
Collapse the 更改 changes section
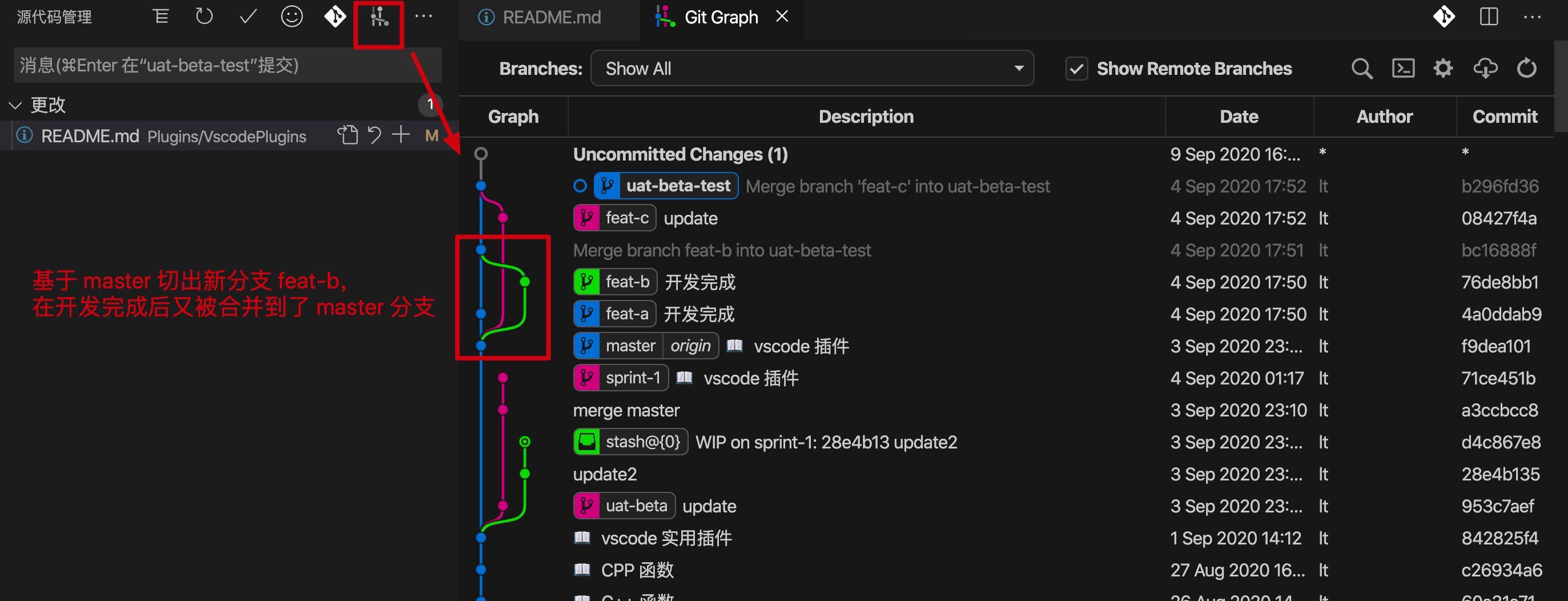pos(16,105)
